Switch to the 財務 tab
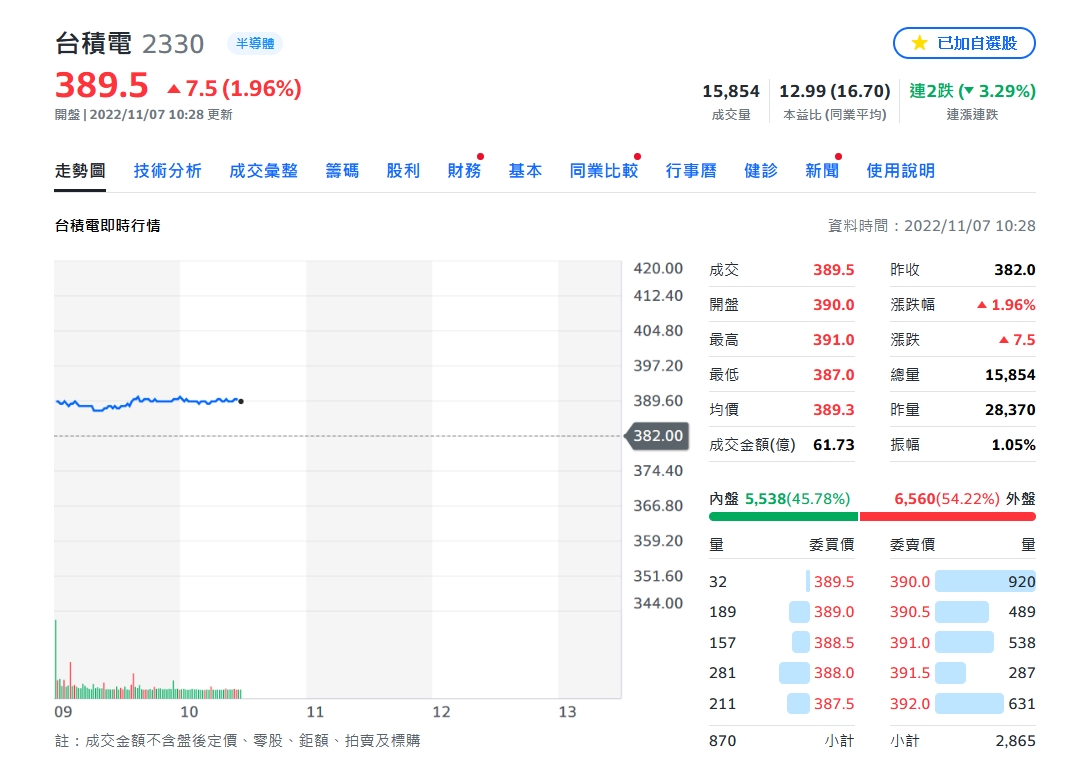The height and width of the screenshot is (764, 1068). [465, 171]
